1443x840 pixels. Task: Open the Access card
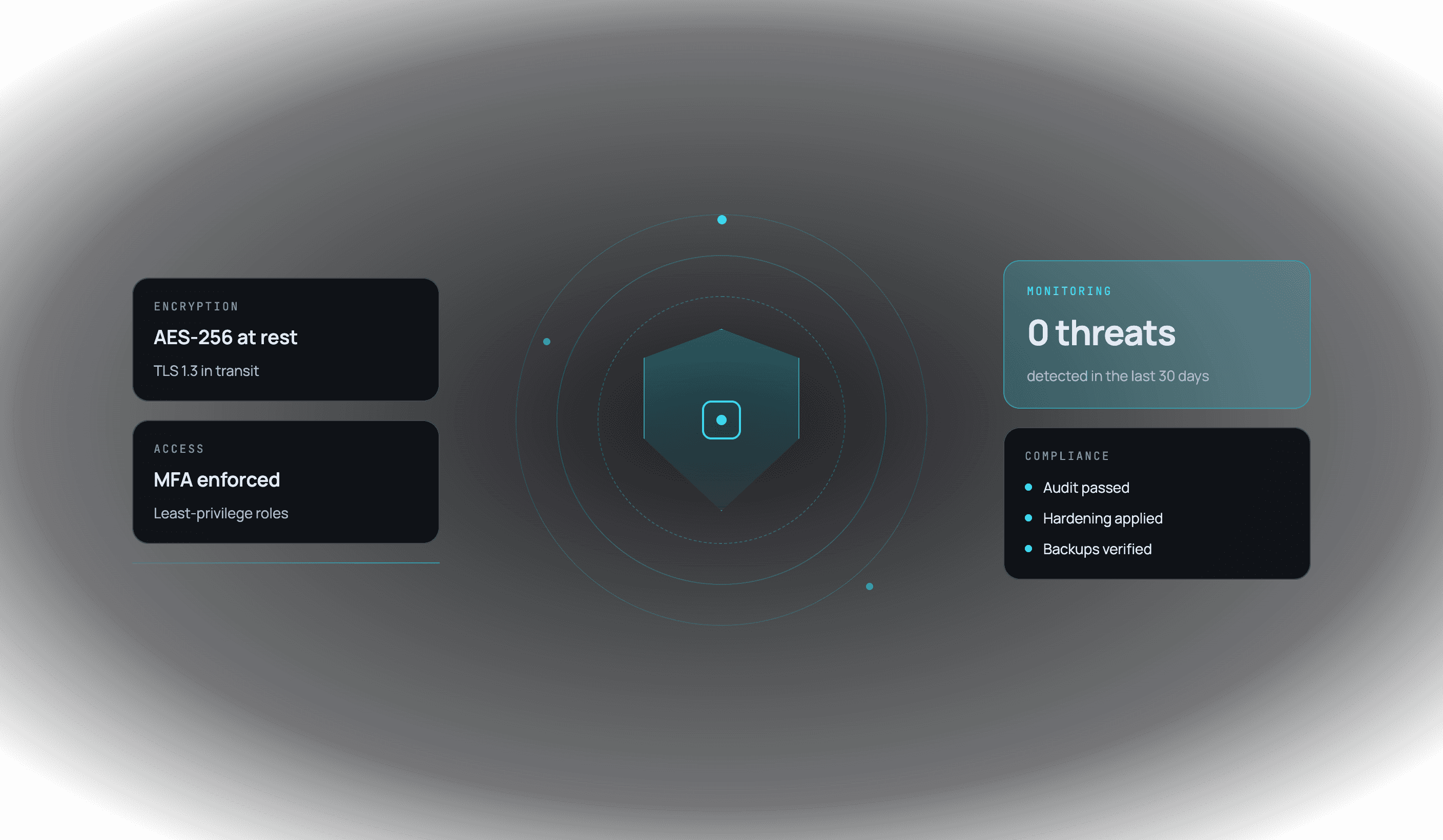[286, 482]
